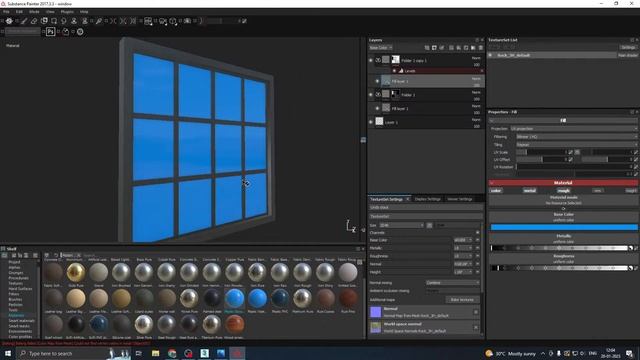Hide the Folder 1 layer group
This screenshot has height=360, width=640.
(371, 95)
